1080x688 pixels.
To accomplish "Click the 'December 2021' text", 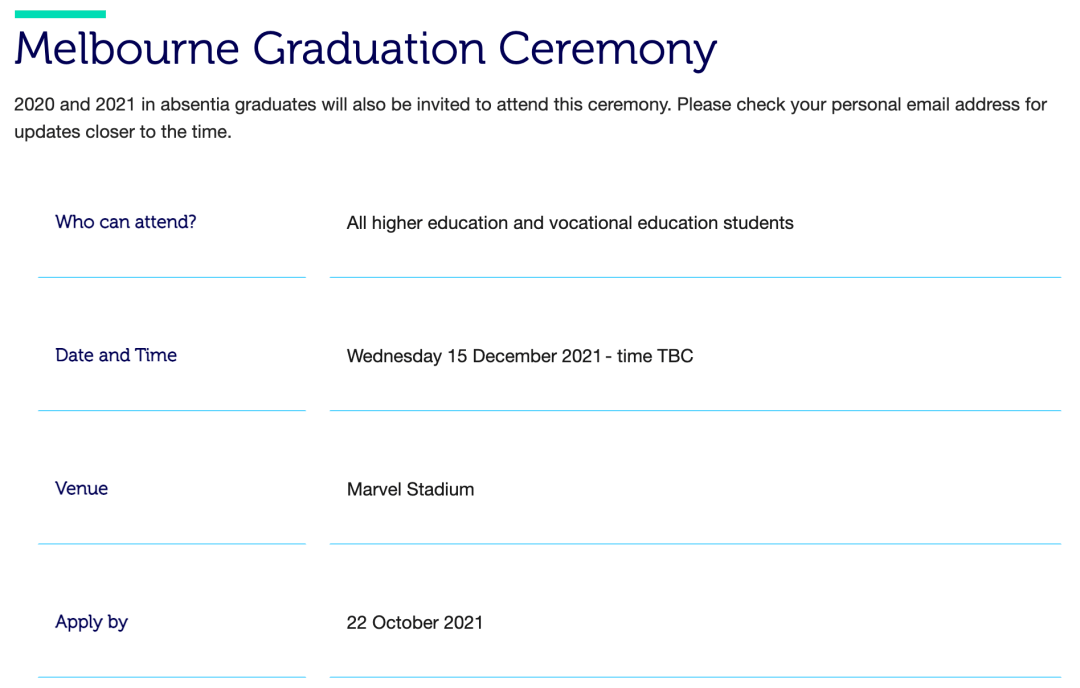I will (537, 356).
